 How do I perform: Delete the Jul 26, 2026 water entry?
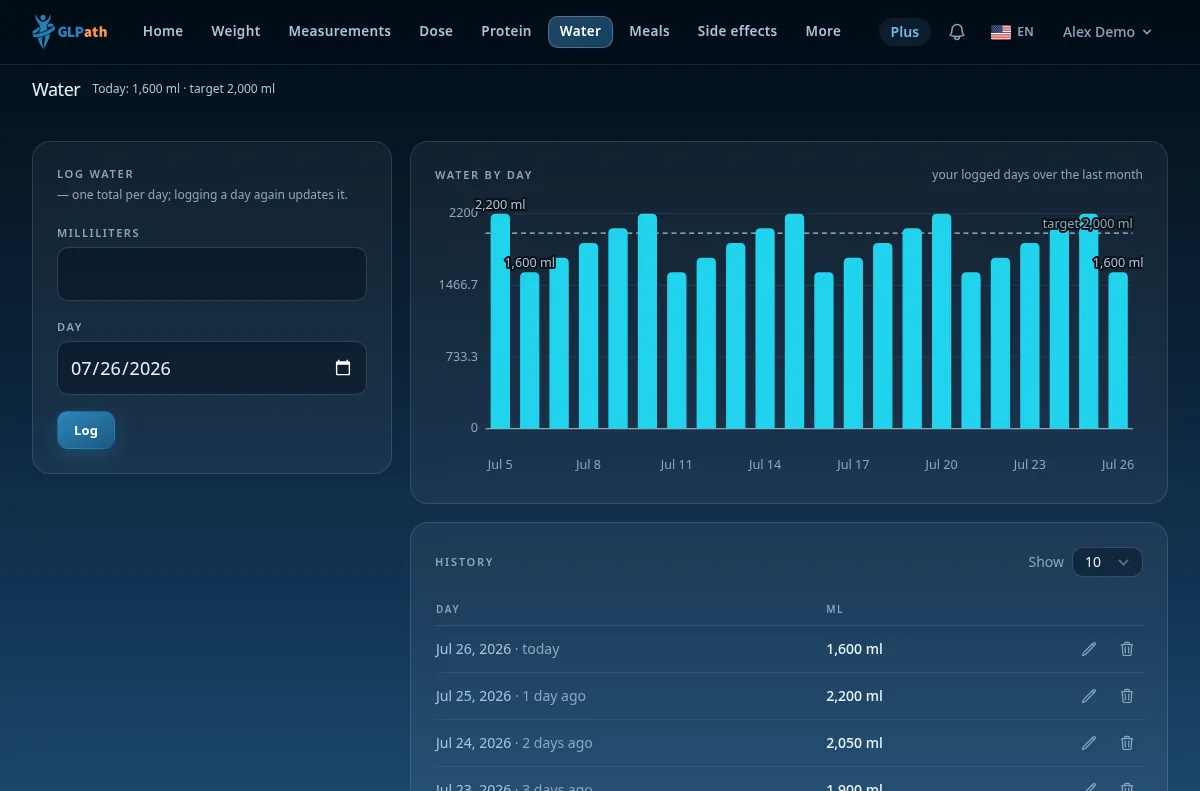tap(1127, 649)
